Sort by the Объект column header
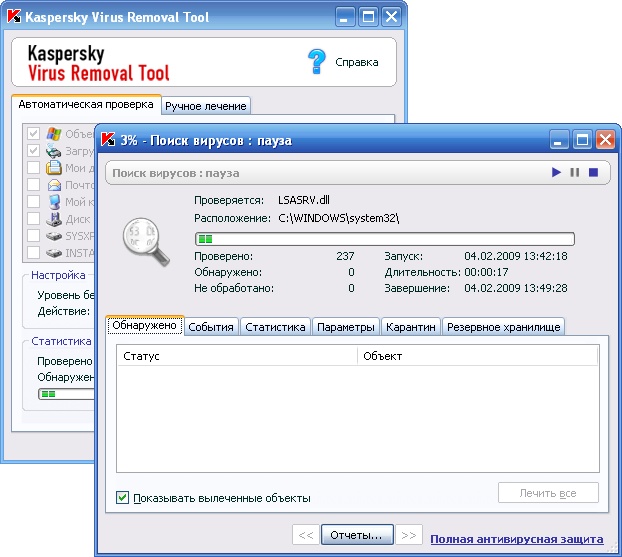The width and height of the screenshot is (622, 557). [x=478, y=356]
